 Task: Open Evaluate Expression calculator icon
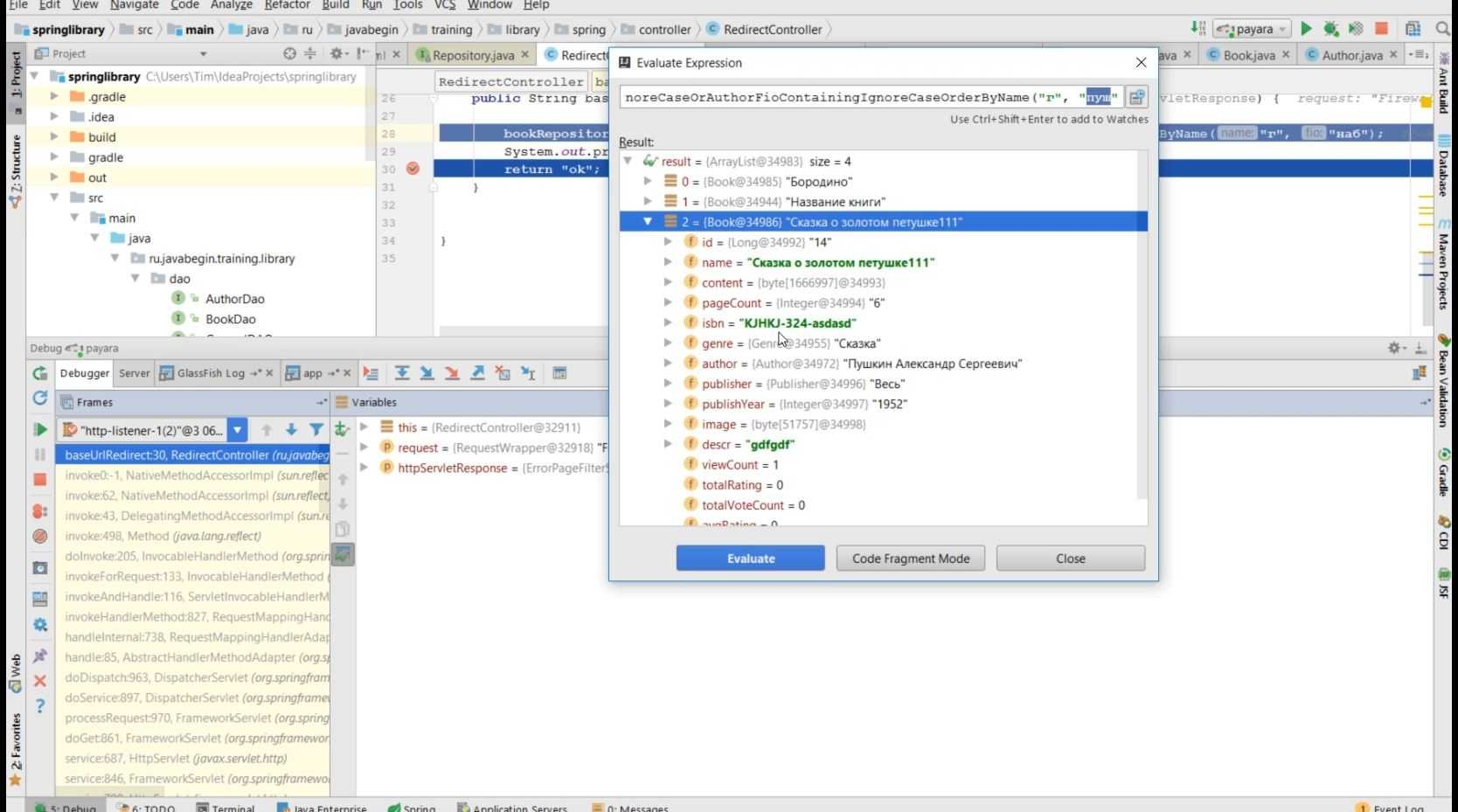(559, 373)
